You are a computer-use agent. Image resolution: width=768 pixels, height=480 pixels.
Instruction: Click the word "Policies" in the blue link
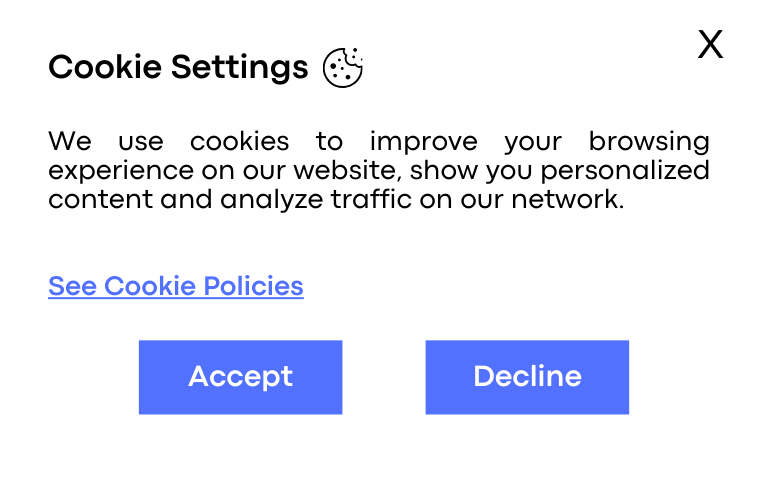[x=253, y=286]
